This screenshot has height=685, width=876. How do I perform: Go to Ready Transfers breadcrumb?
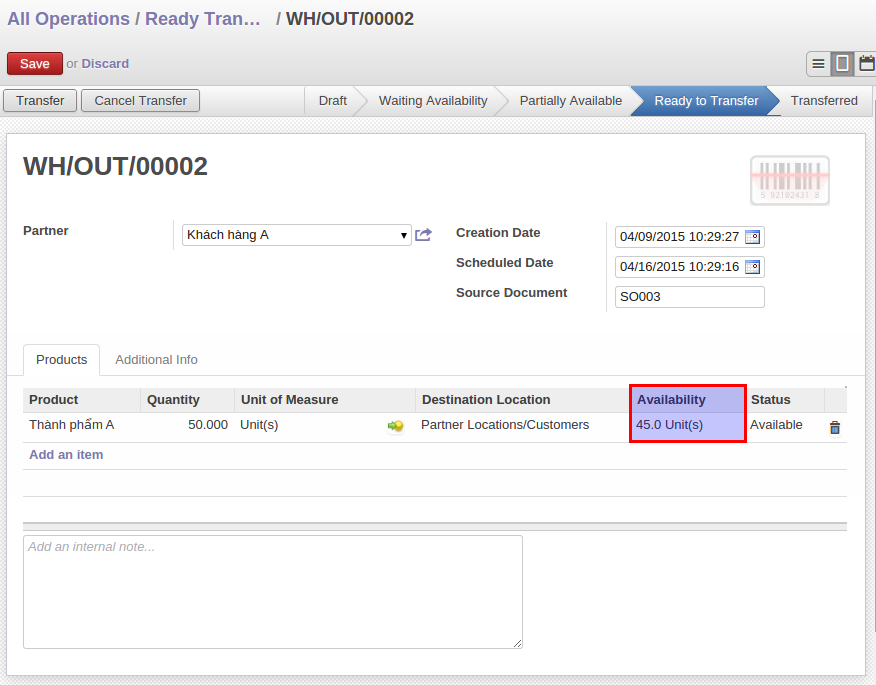(203, 19)
